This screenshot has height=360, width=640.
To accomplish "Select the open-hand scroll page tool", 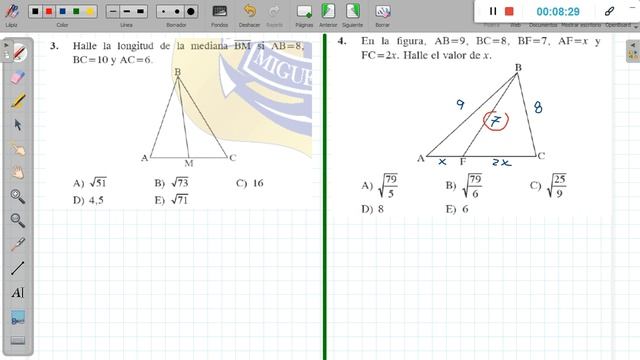I will coord(18,173).
